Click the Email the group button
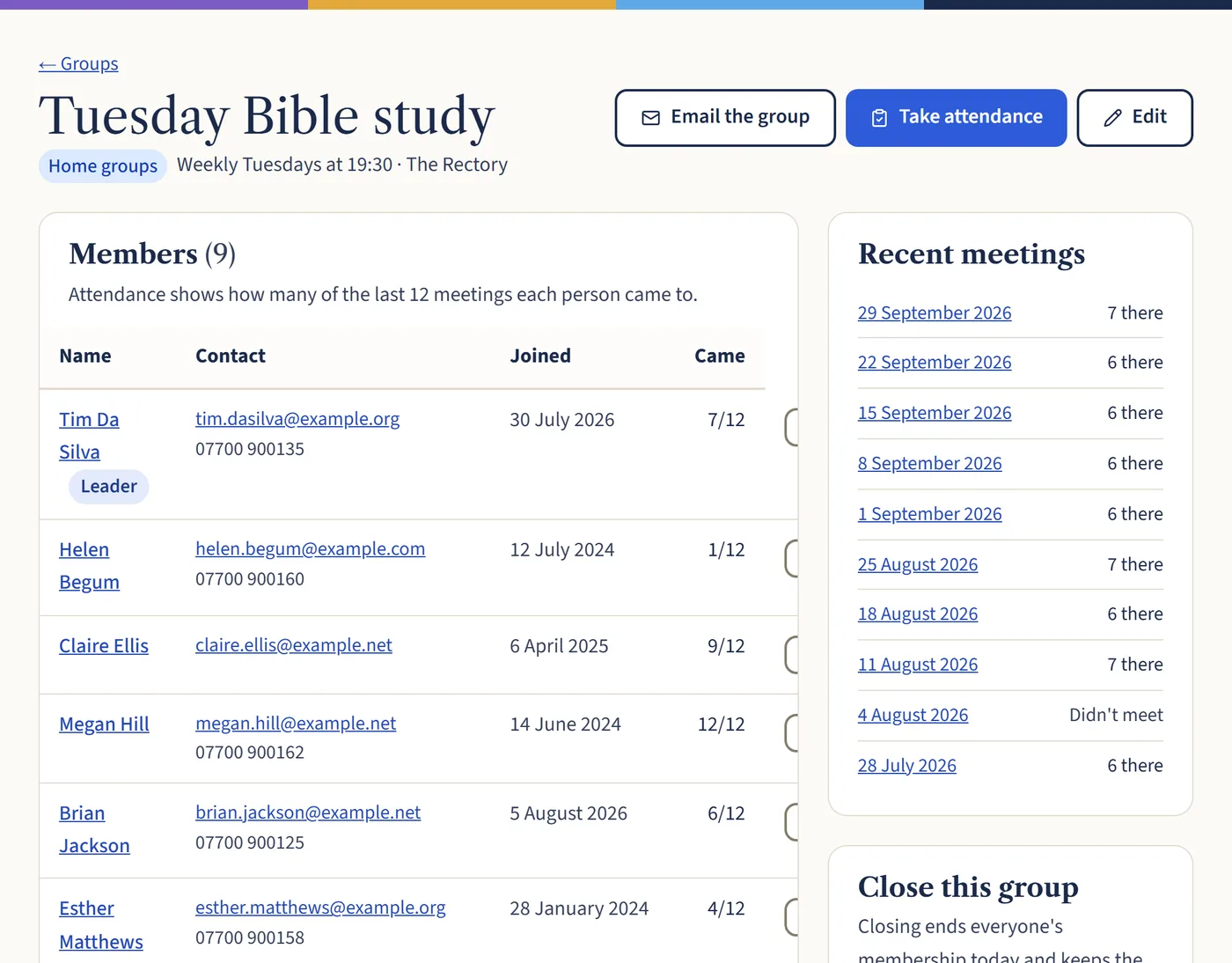This screenshot has width=1232, height=963. tap(725, 118)
